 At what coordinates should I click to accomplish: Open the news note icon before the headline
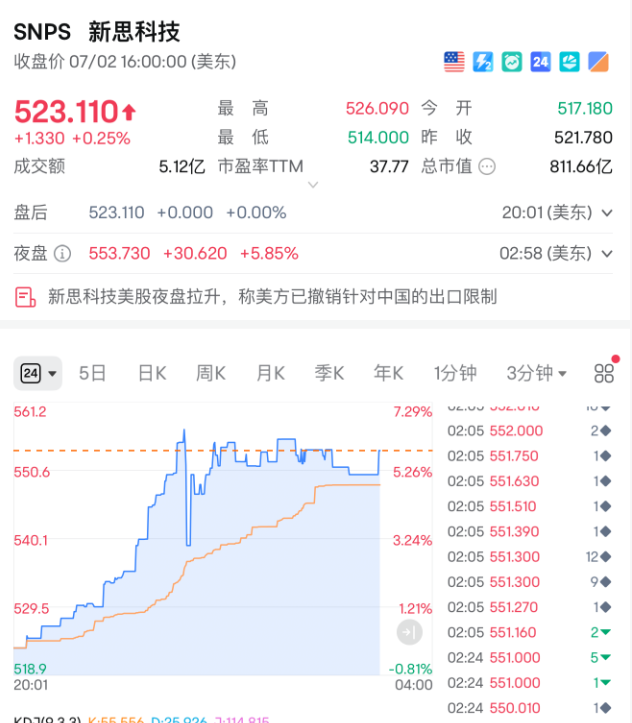click(x=26, y=296)
